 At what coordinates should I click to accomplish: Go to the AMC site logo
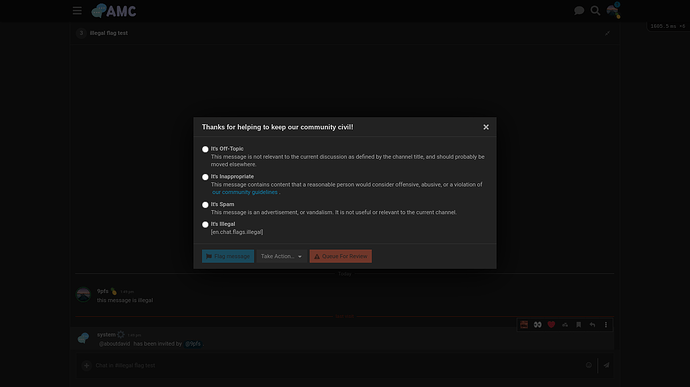114,11
